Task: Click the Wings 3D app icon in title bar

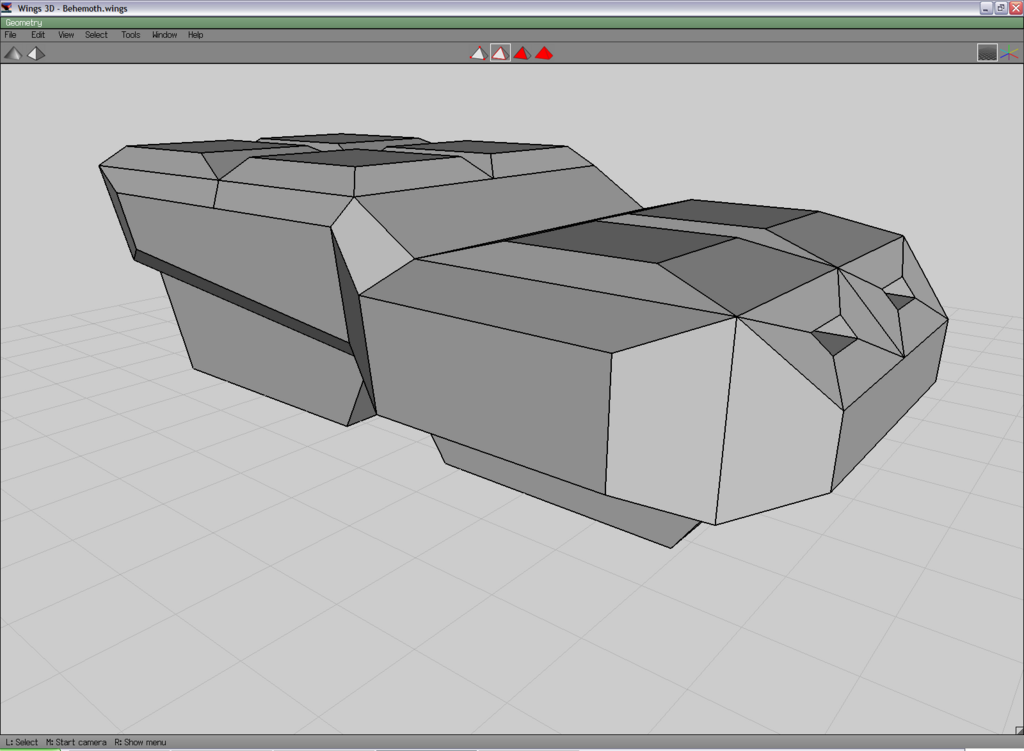Action: [x=8, y=8]
